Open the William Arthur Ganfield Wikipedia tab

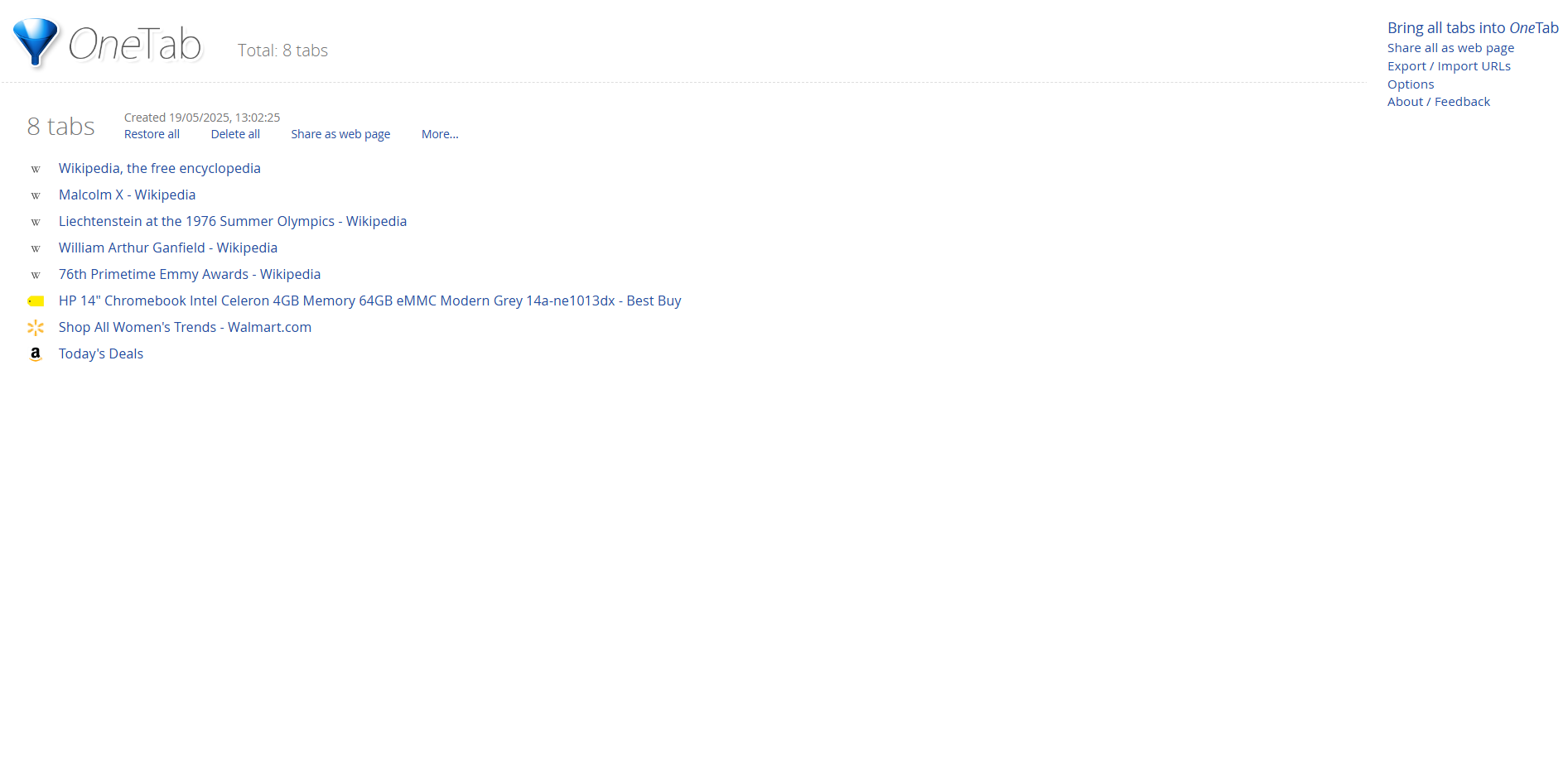[x=167, y=248]
